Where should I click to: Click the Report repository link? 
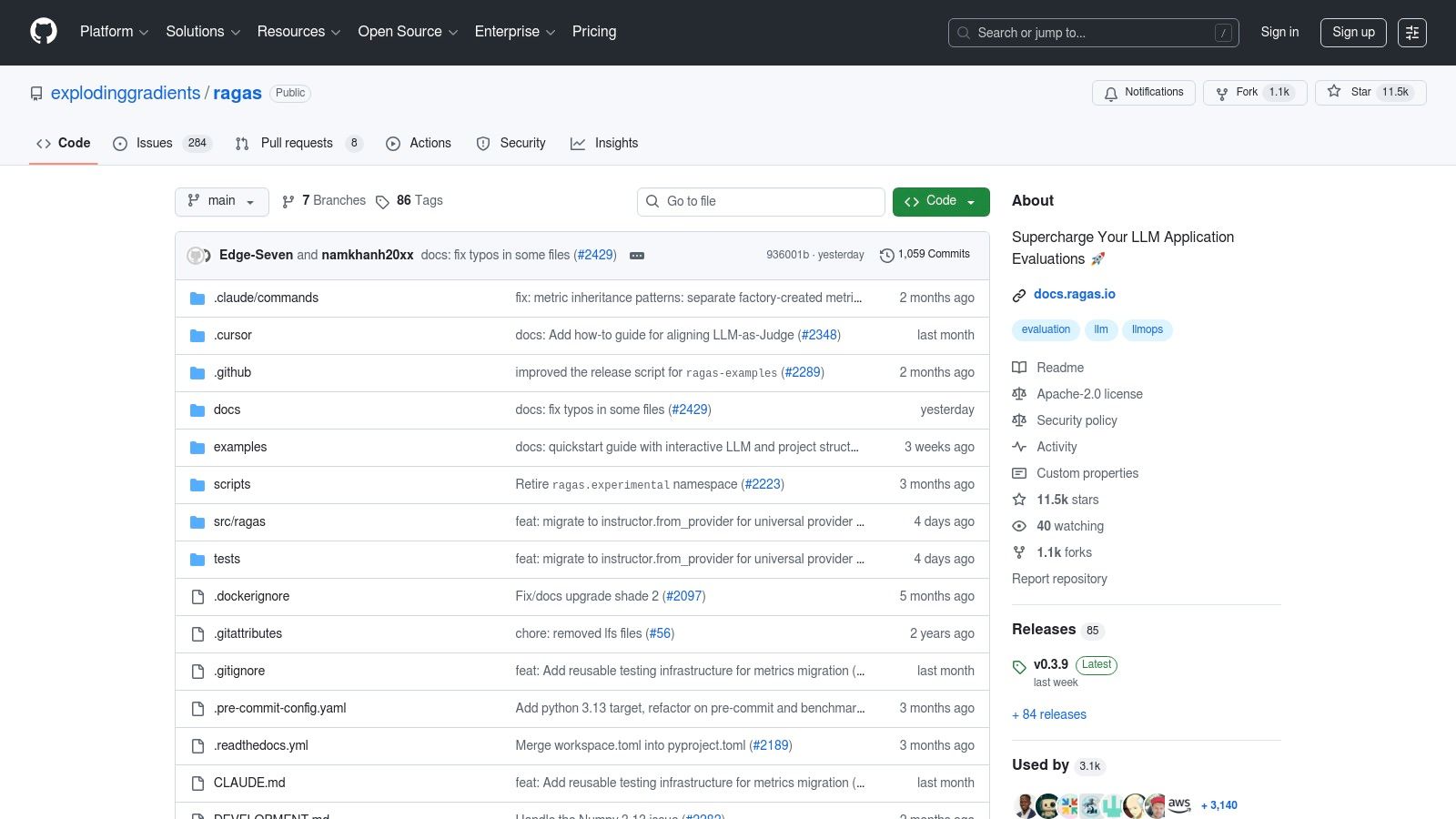click(1059, 579)
